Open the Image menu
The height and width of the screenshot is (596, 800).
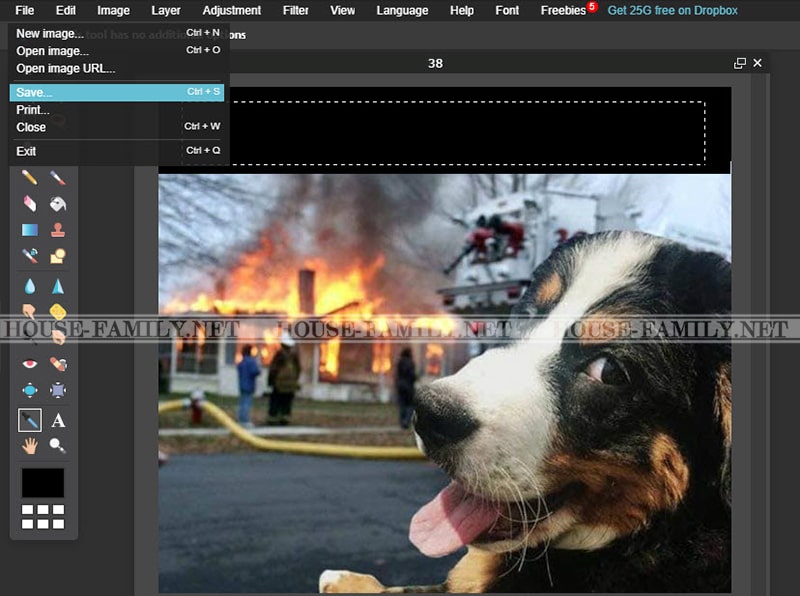[x=113, y=10]
